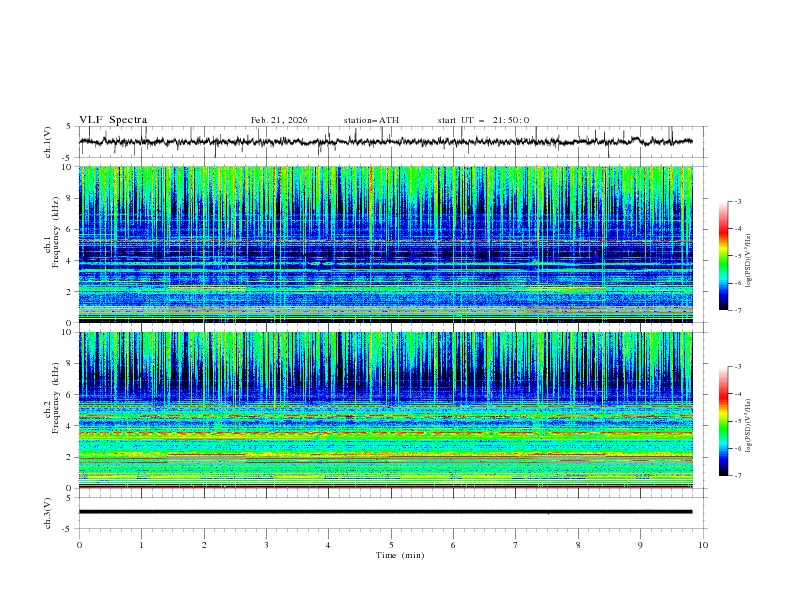This screenshot has height=612, width=792.
Task: Click the "-7" tick on ch.2 colorbar
Action: (x=737, y=476)
